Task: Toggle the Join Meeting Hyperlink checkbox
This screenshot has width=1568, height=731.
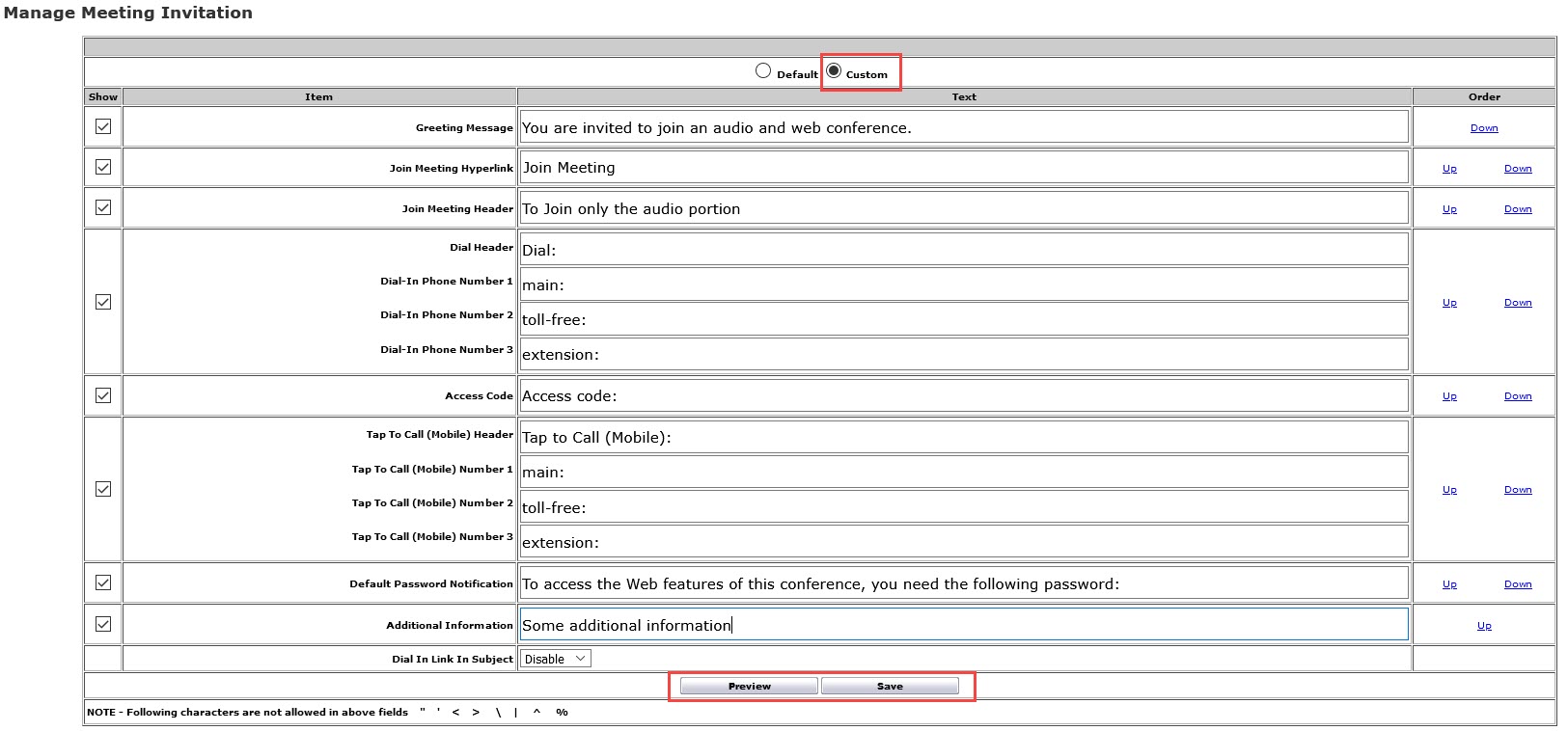Action: tap(103, 167)
